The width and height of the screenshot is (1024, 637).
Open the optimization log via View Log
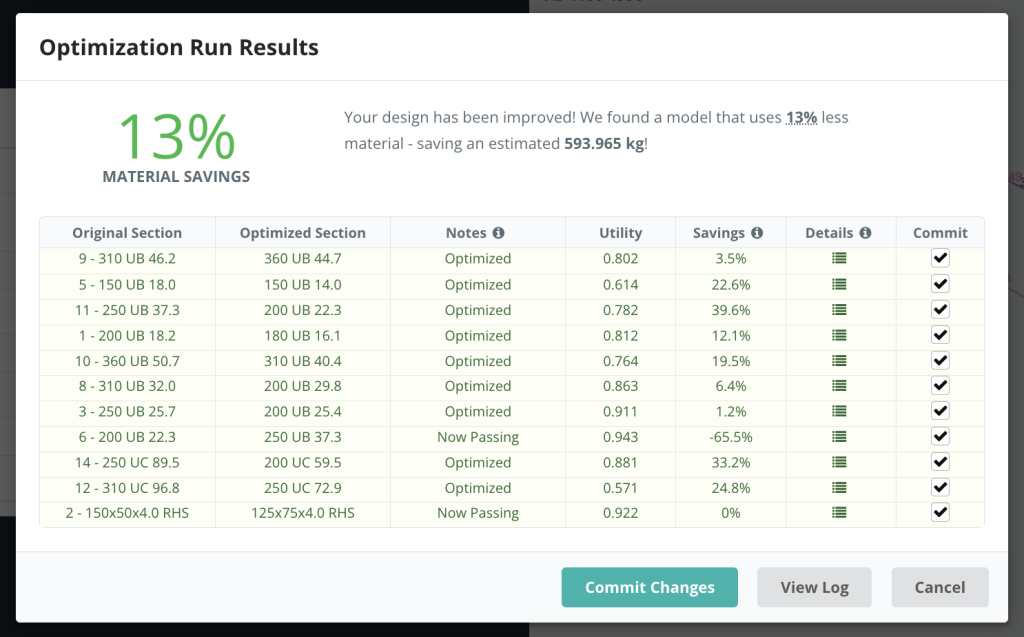(813, 587)
